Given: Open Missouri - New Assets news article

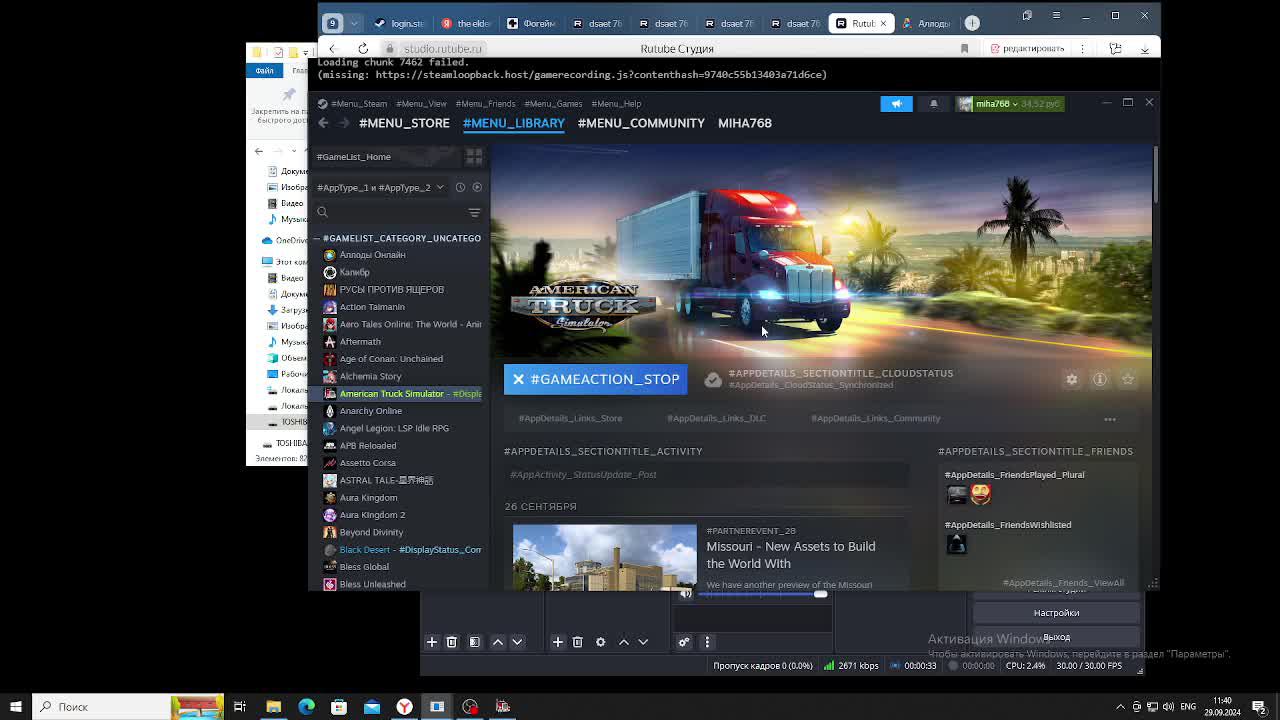Looking at the screenshot, I should (791, 555).
